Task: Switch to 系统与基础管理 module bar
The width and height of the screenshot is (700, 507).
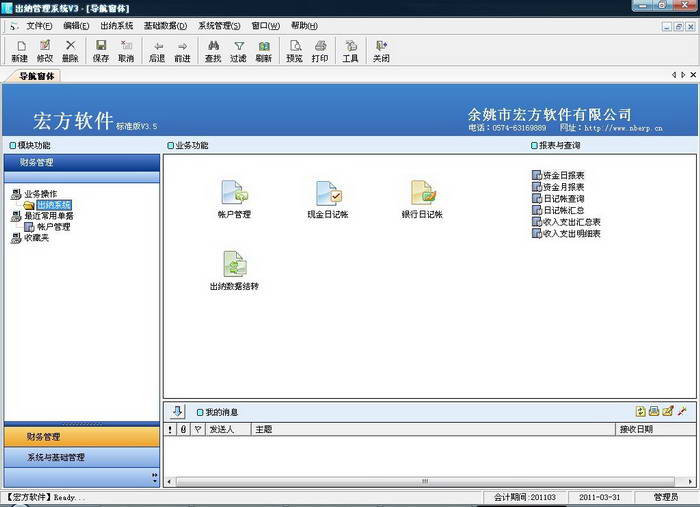Action: pos(82,457)
